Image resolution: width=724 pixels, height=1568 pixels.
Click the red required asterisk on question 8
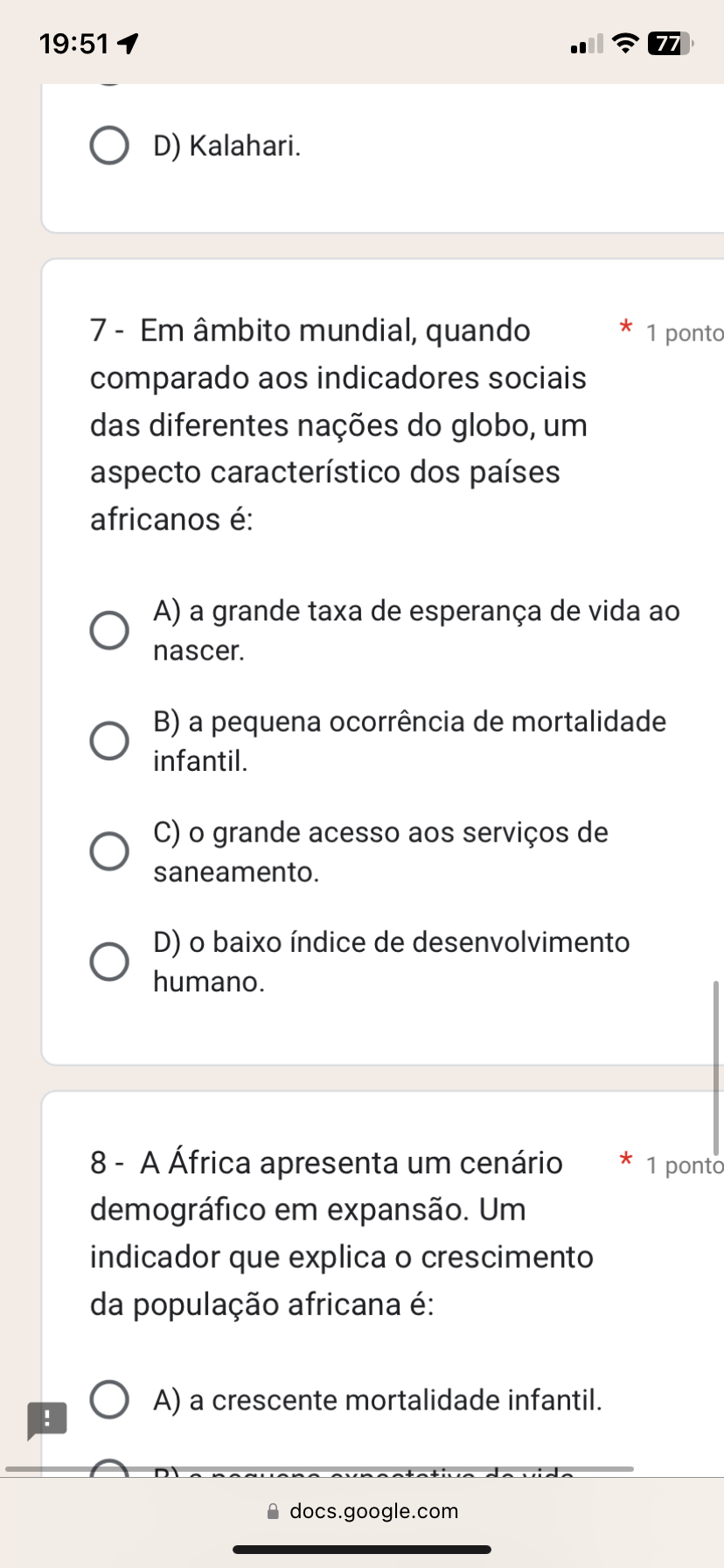point(625,1161)
